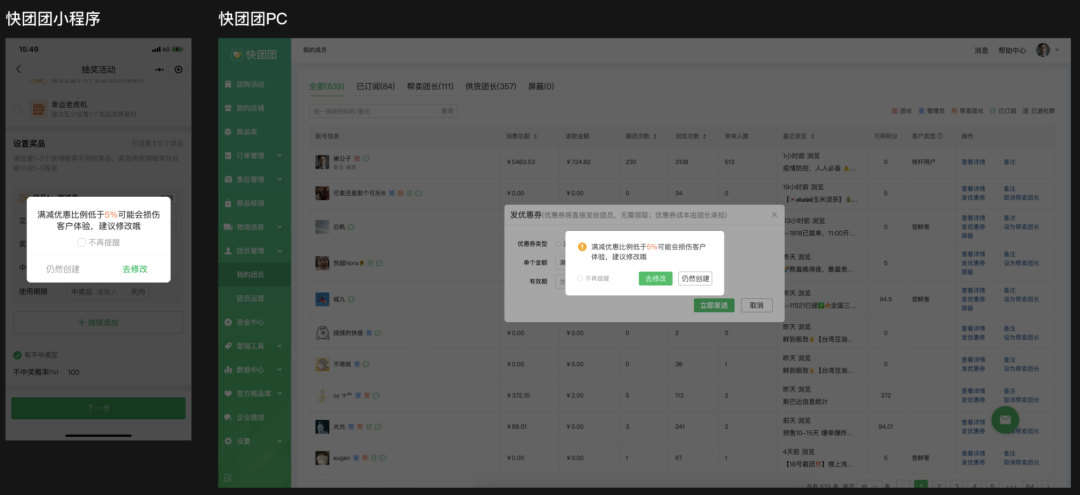Open the three-dot menu in the mini program header
The height and width of the screenshot is (495, 1080).
tap(159, 69)
